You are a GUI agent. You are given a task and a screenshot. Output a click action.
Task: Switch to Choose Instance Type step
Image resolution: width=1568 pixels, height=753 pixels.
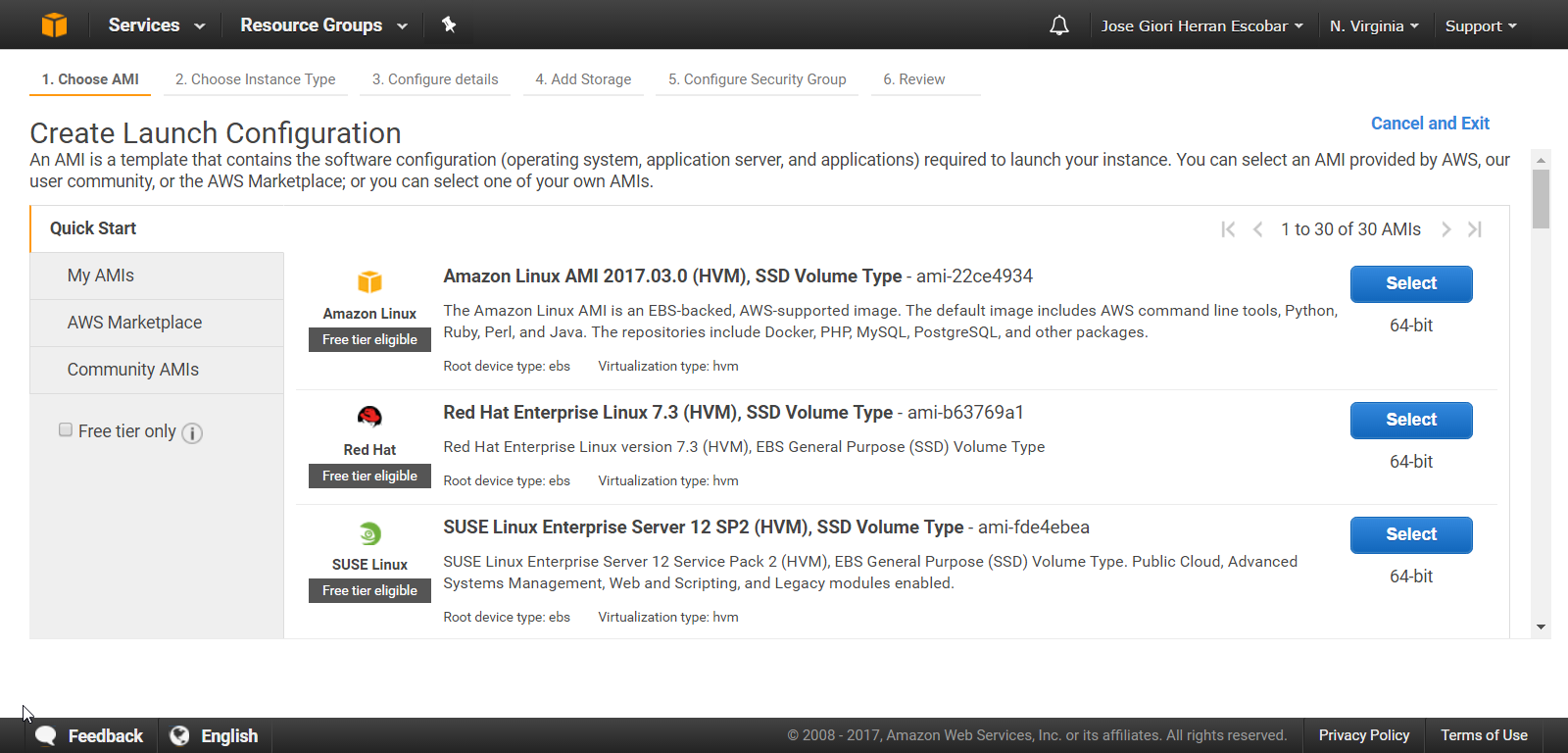point(255,79)
